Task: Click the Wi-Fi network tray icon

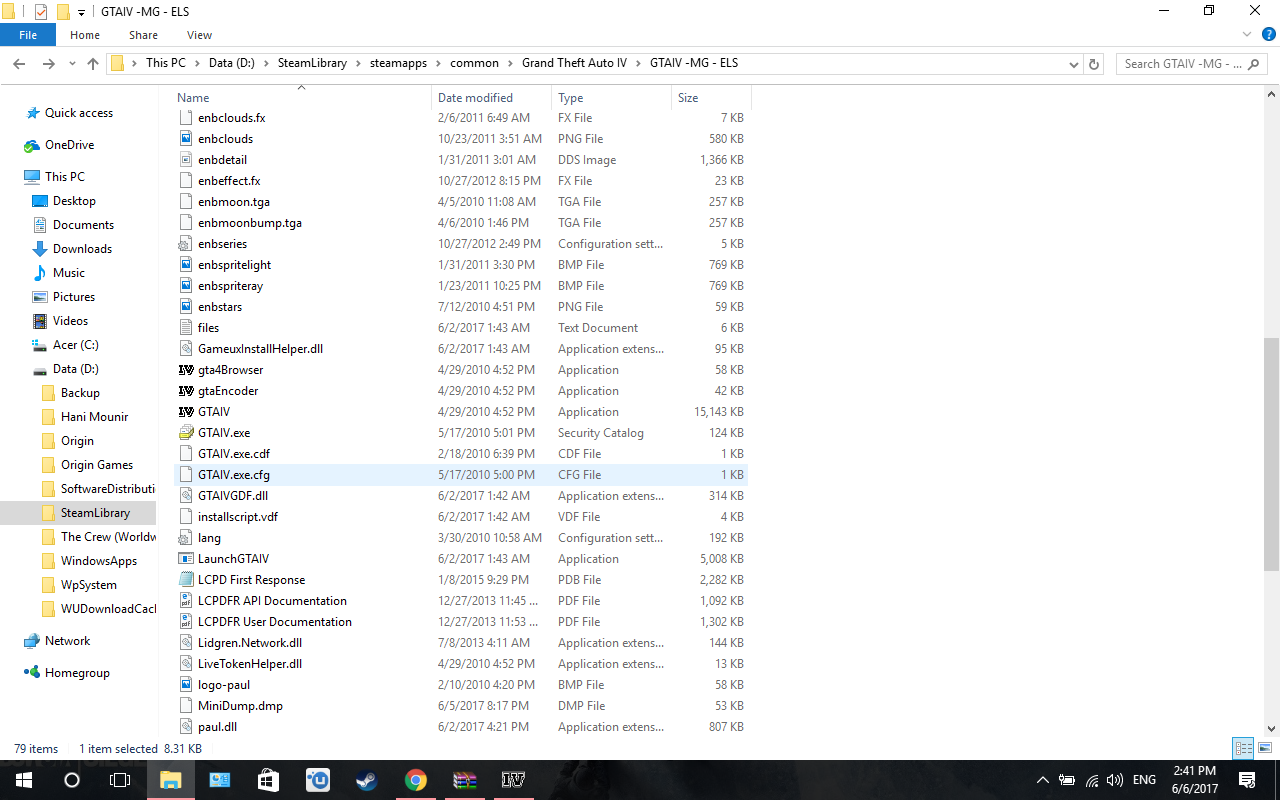Action: point(1091,780)
